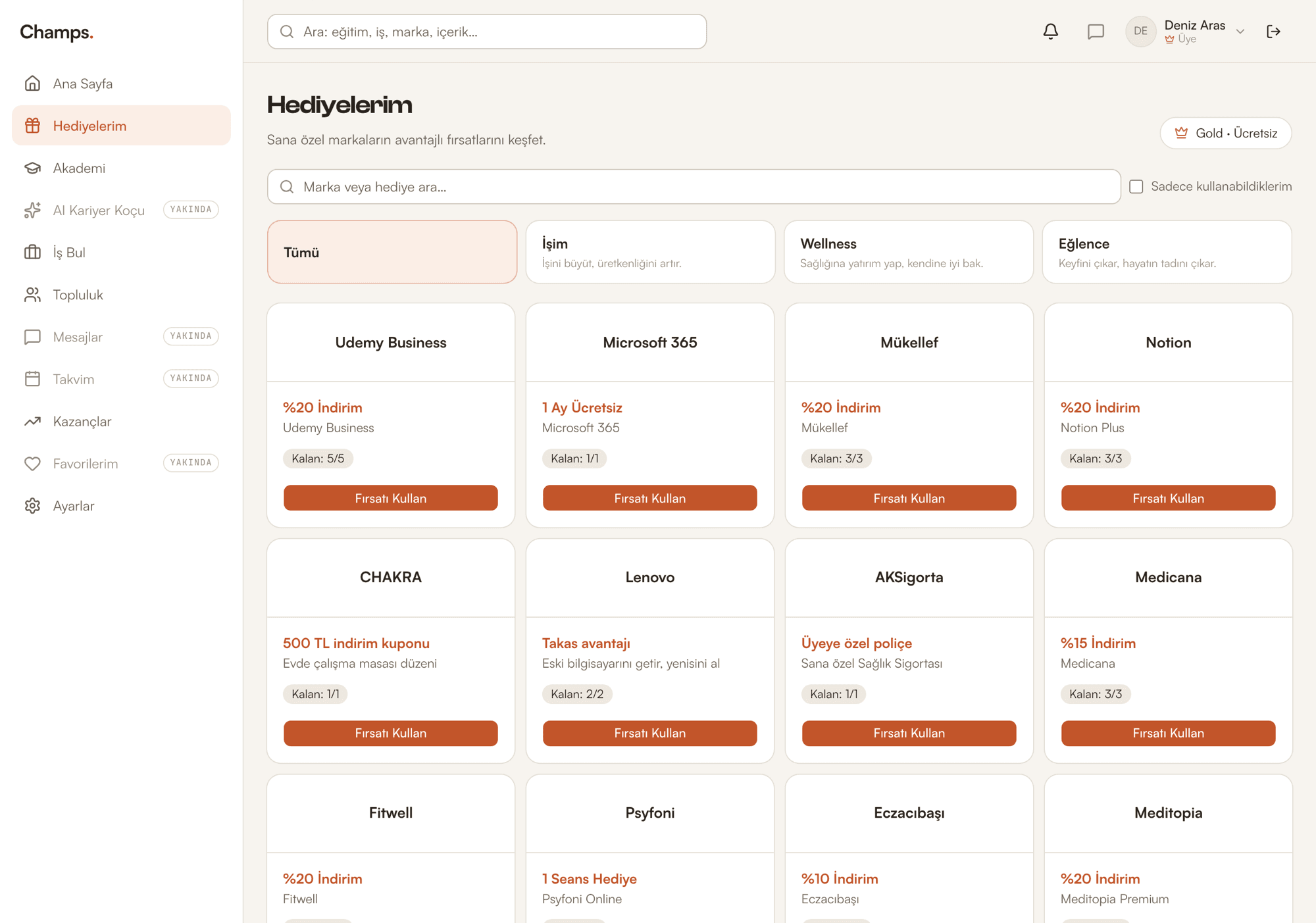This screenshot has width=1316, height=923.
Task: Open the Fitwell gift card
Action: (391, 849)
